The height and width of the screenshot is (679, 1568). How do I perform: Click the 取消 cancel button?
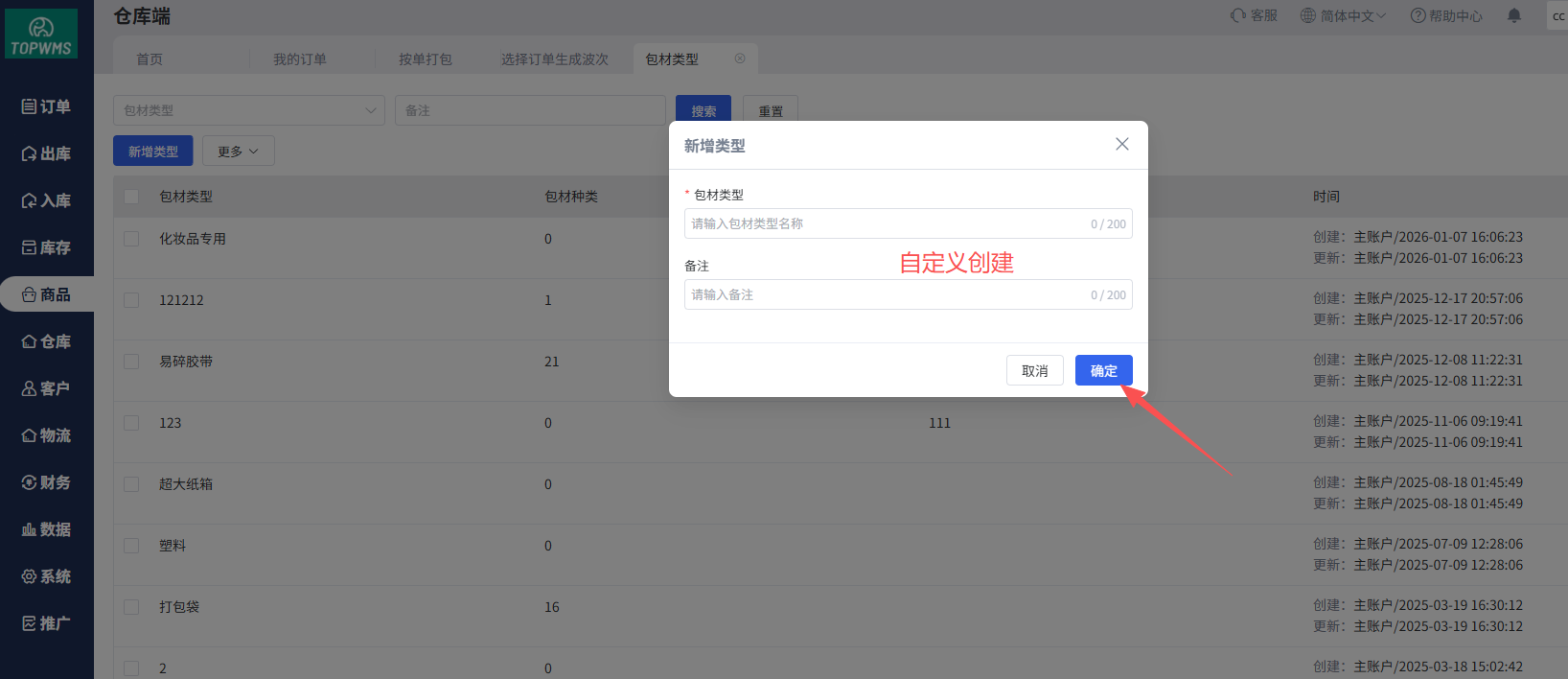(1034, 370)
